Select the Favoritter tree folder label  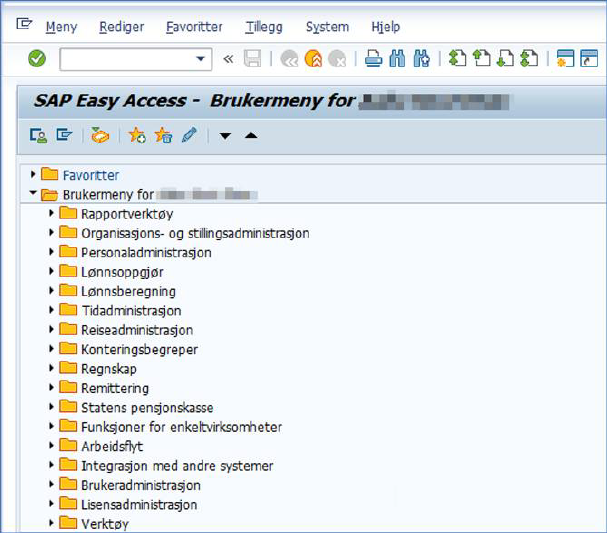click(91, 175)
